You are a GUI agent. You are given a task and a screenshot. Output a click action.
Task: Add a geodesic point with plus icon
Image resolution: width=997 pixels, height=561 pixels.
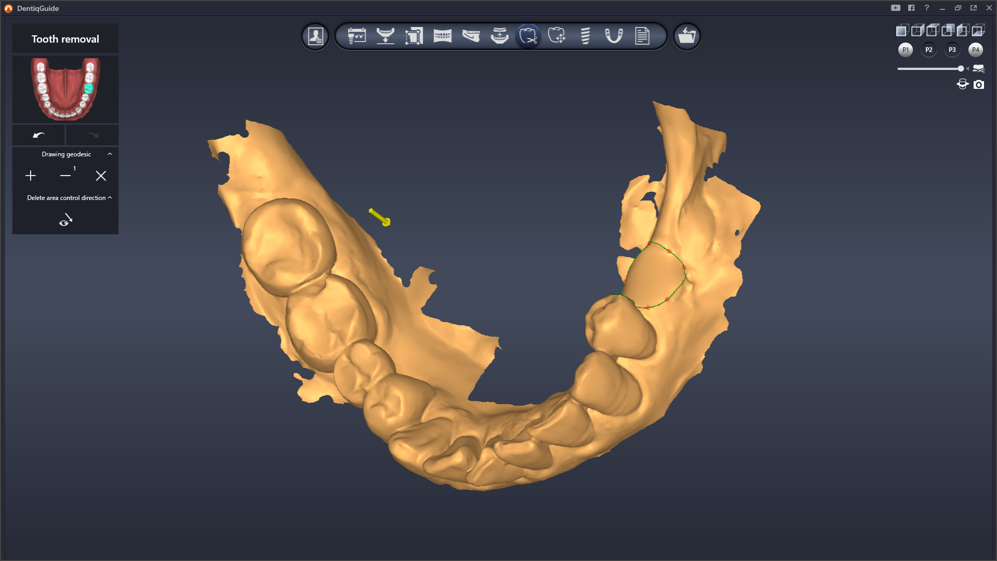click(x=31, y=176)
